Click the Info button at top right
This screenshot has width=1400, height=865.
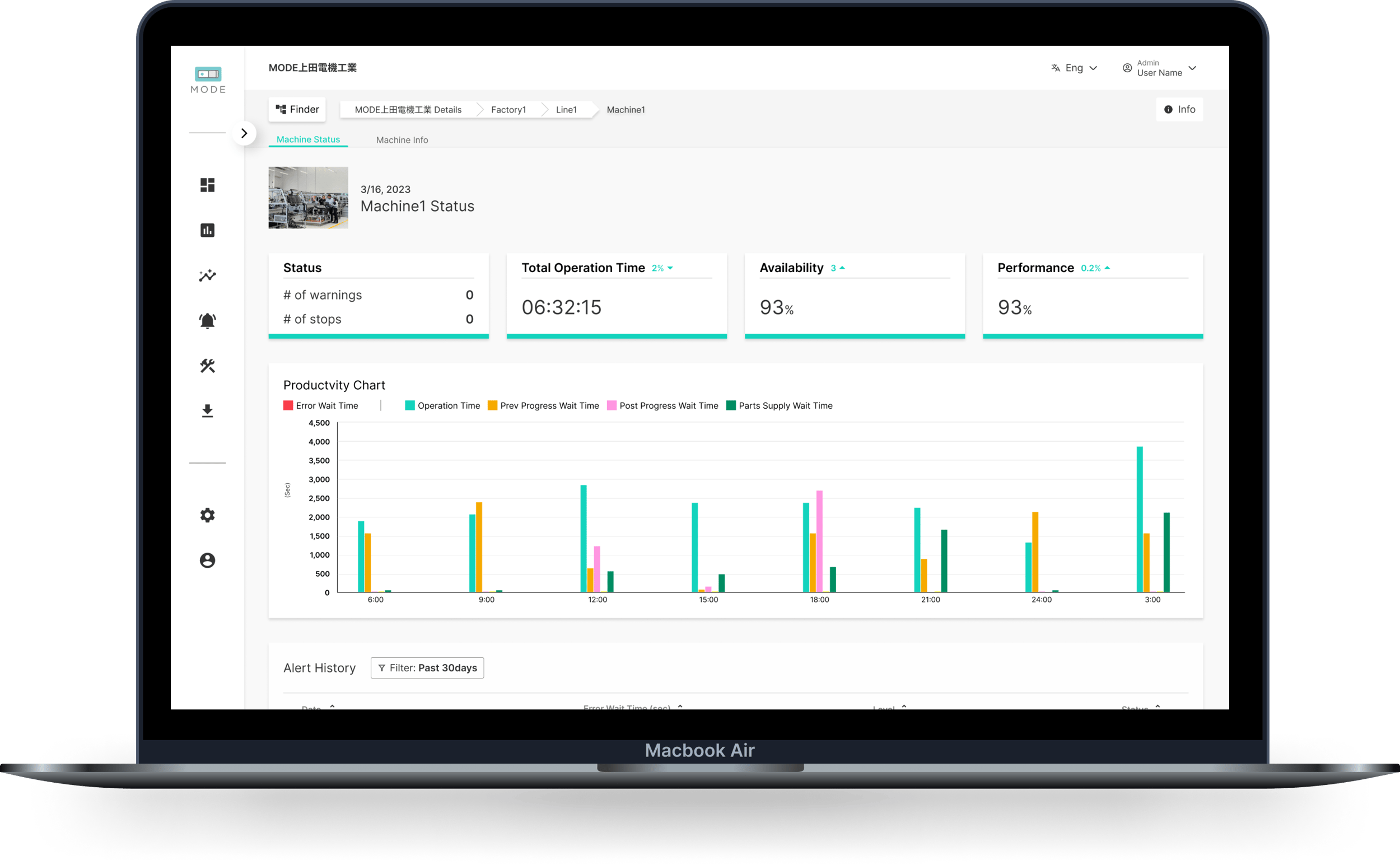coord(1179,109)
